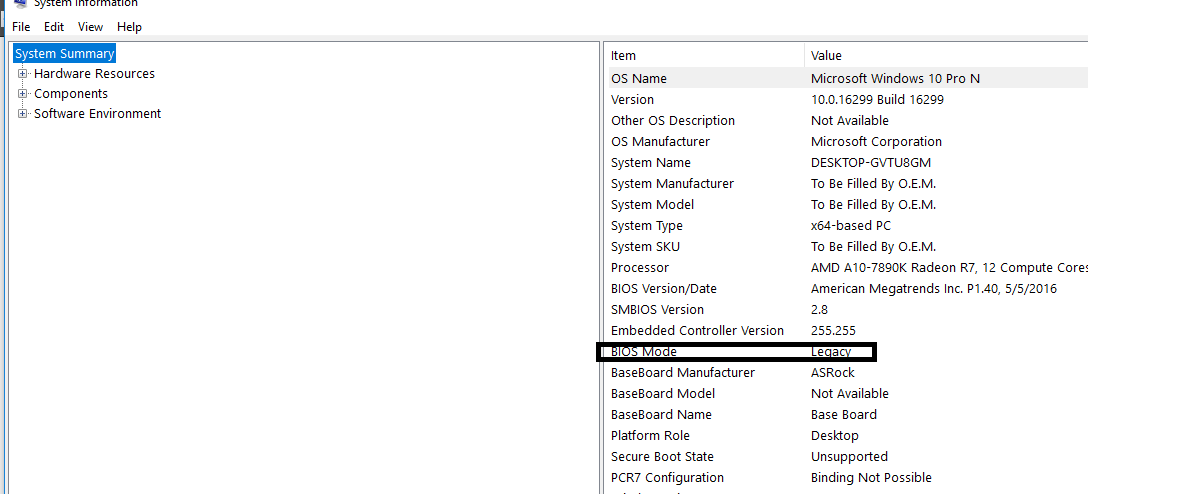
Task: Select the Secure Boot State row label
Action: (662, 457)
